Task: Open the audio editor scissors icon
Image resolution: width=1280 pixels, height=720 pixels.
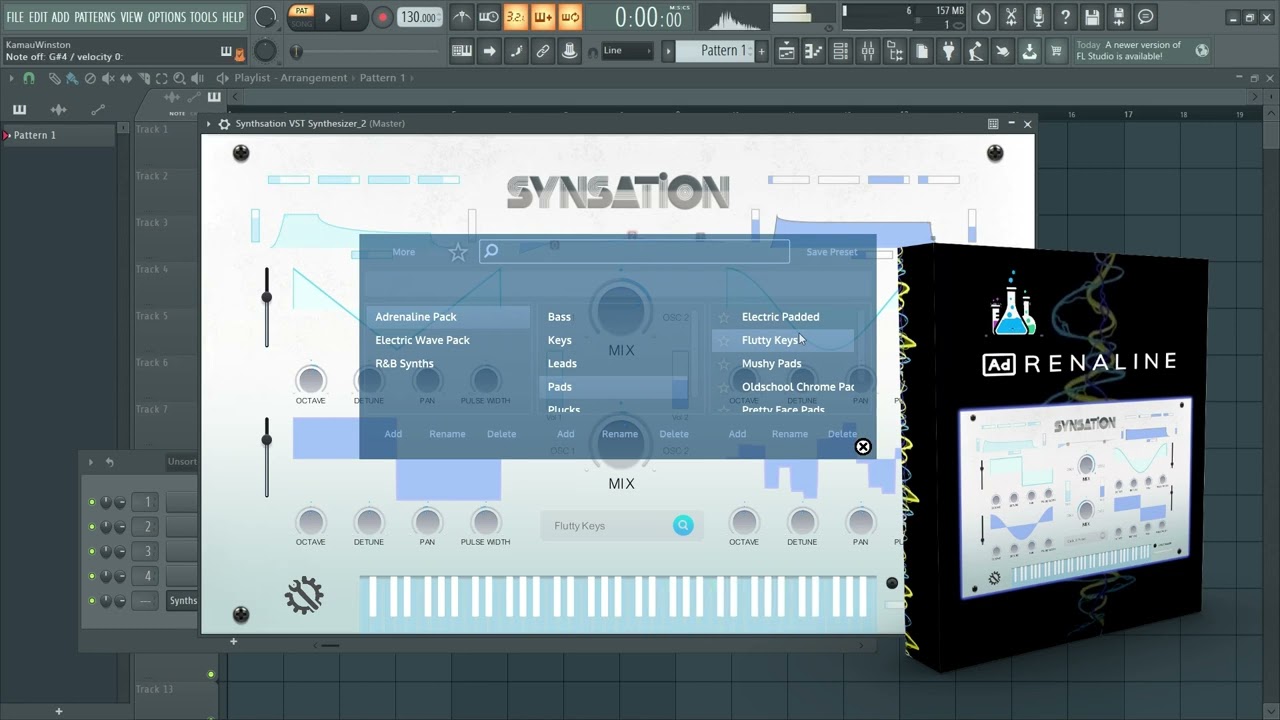Action: [1011, 17]
